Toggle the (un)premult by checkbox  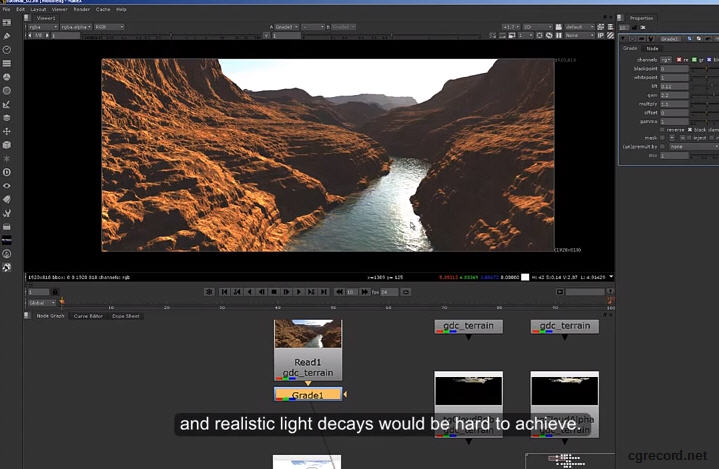click(662, 147)
